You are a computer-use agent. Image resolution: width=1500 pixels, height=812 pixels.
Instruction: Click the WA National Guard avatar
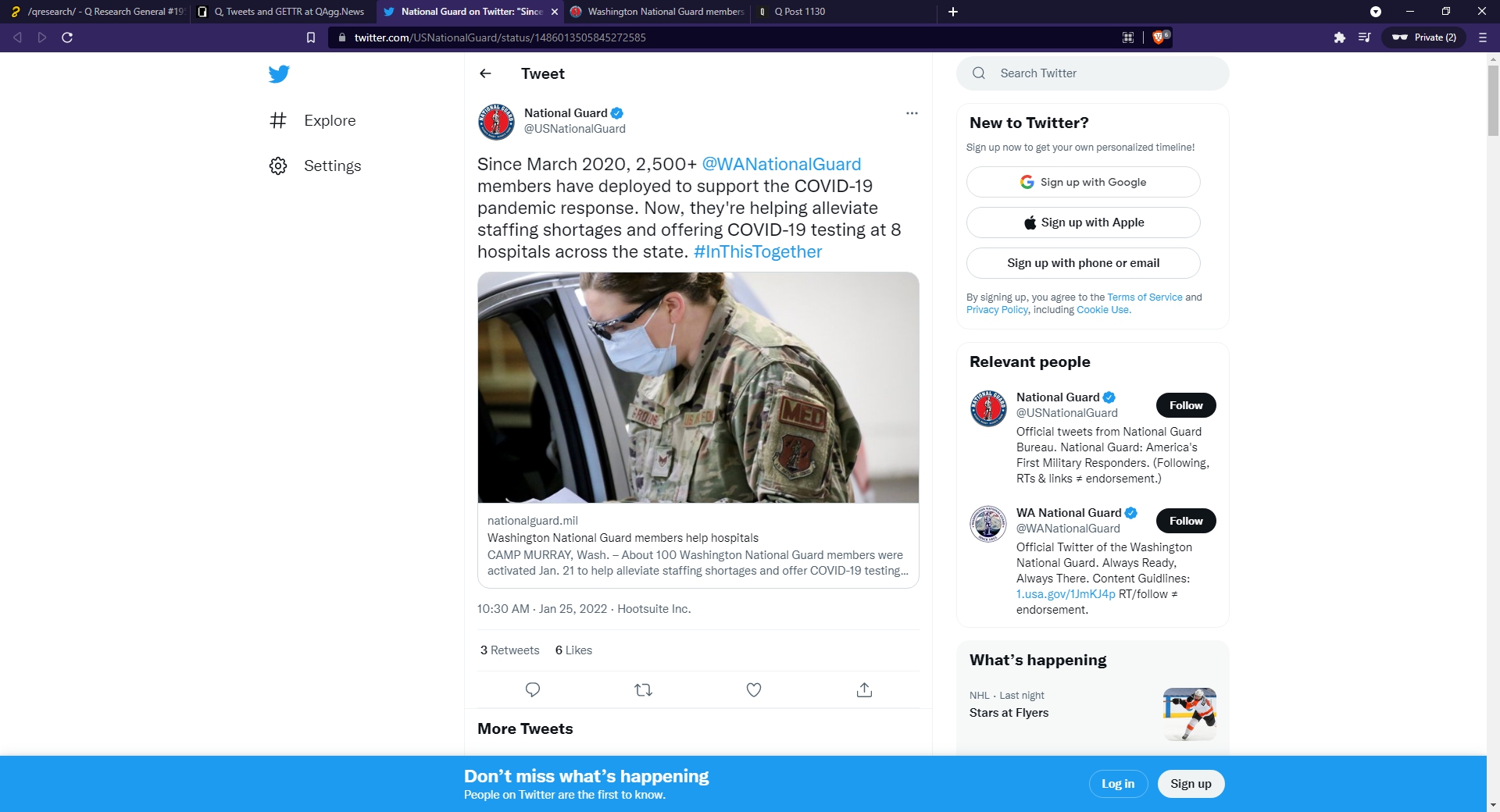coord(988,524)
